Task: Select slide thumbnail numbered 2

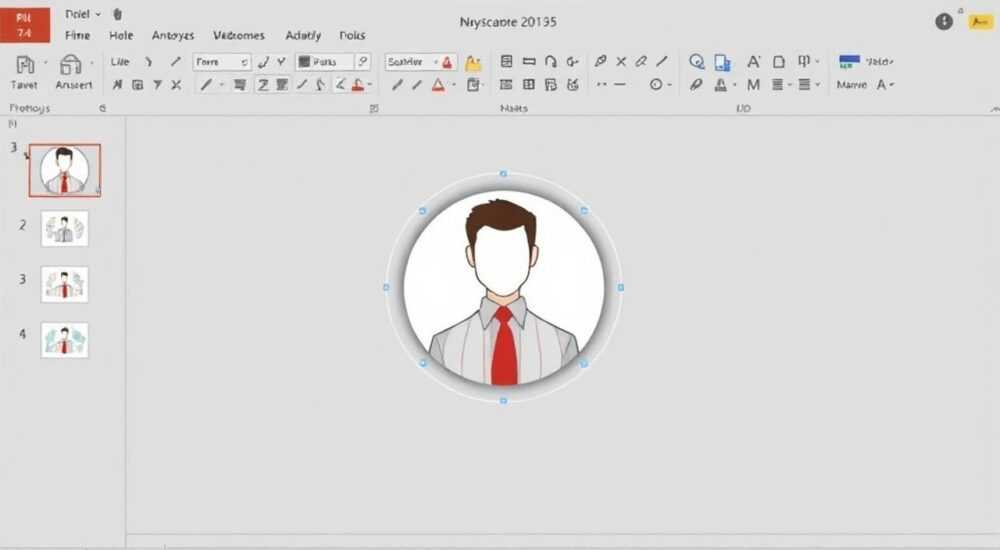Action: [64, 228]
